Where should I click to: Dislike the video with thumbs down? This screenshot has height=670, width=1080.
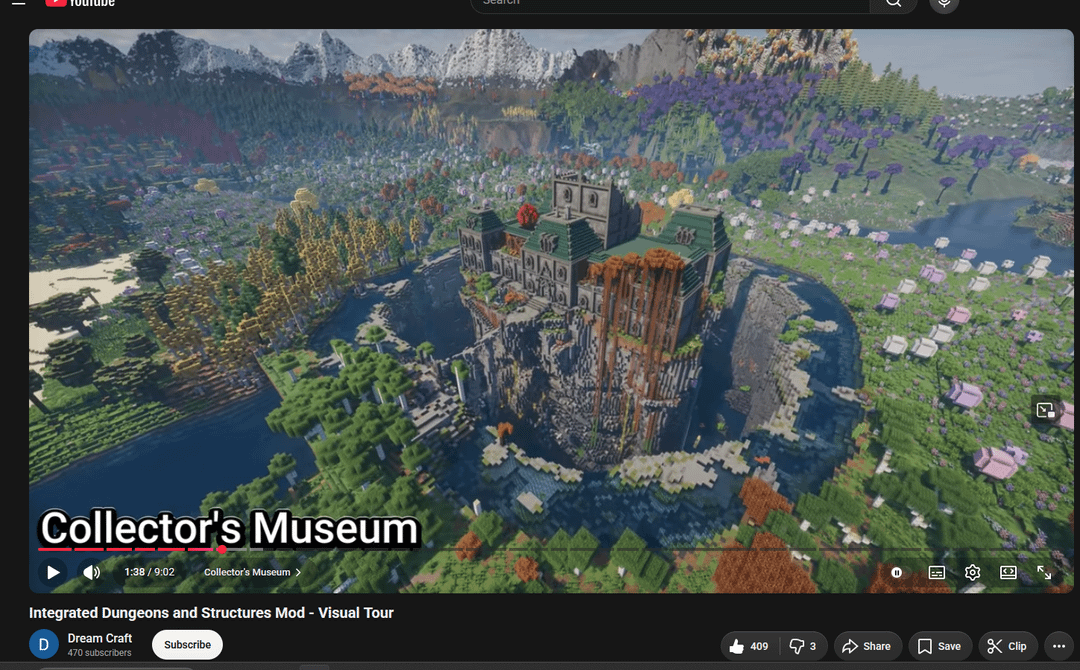(x=803, y=646)
